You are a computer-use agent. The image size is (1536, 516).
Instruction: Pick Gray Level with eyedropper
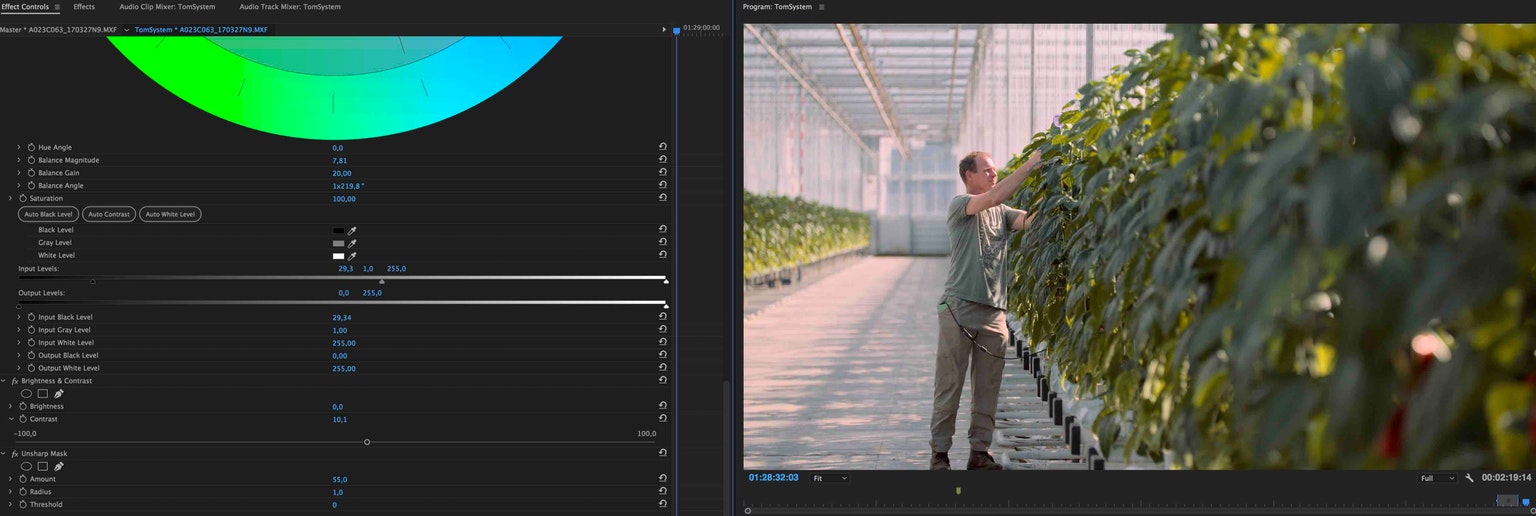click(352, 243)
